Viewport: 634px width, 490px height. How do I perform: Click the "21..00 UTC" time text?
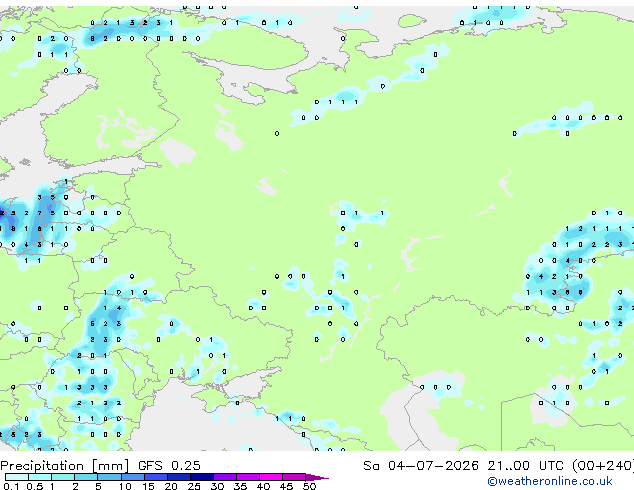click(525, 466)
